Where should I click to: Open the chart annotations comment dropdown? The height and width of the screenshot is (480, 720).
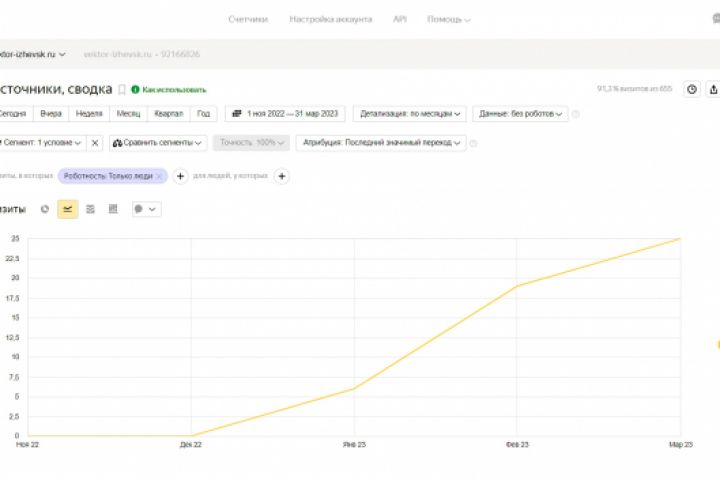(146, 209)
